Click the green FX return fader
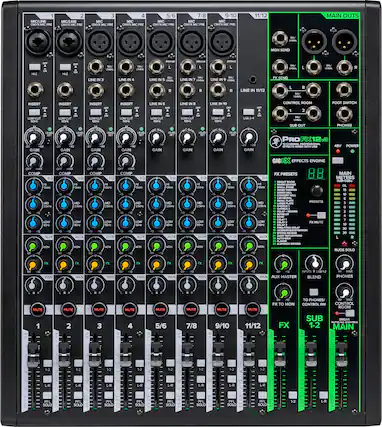The height and width of the screenshot is (427, 382). point(280,354)
